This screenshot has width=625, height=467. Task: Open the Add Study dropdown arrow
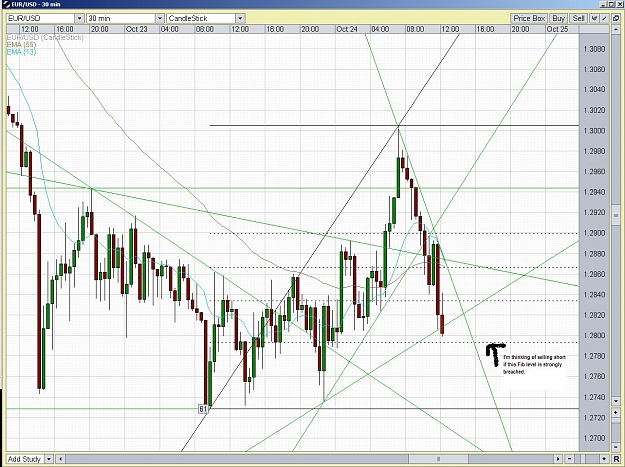49,459
